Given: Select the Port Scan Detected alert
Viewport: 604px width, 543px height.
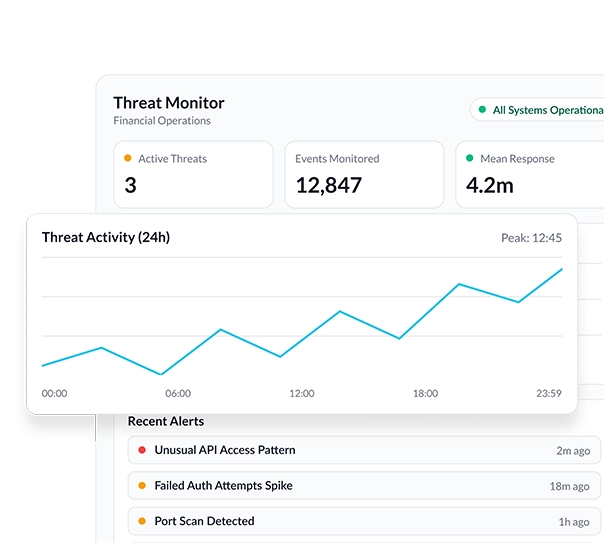Looking at the screenshot, I should [x=364, y=521].
